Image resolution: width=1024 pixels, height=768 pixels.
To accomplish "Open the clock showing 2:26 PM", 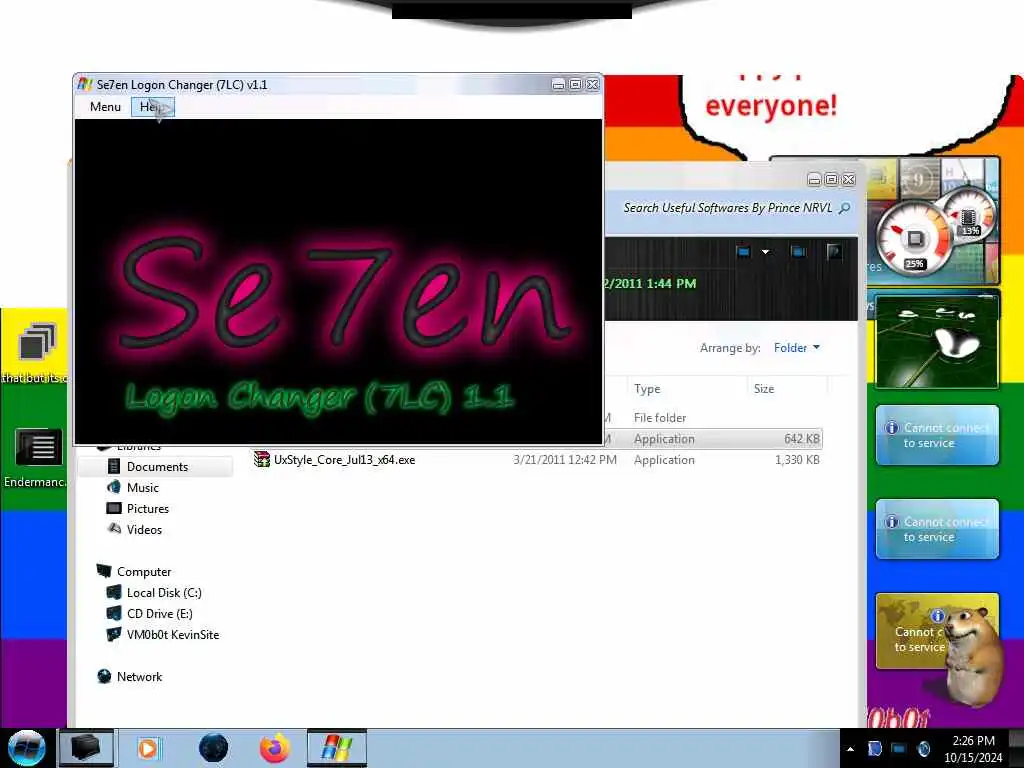I will click(973, 749).
